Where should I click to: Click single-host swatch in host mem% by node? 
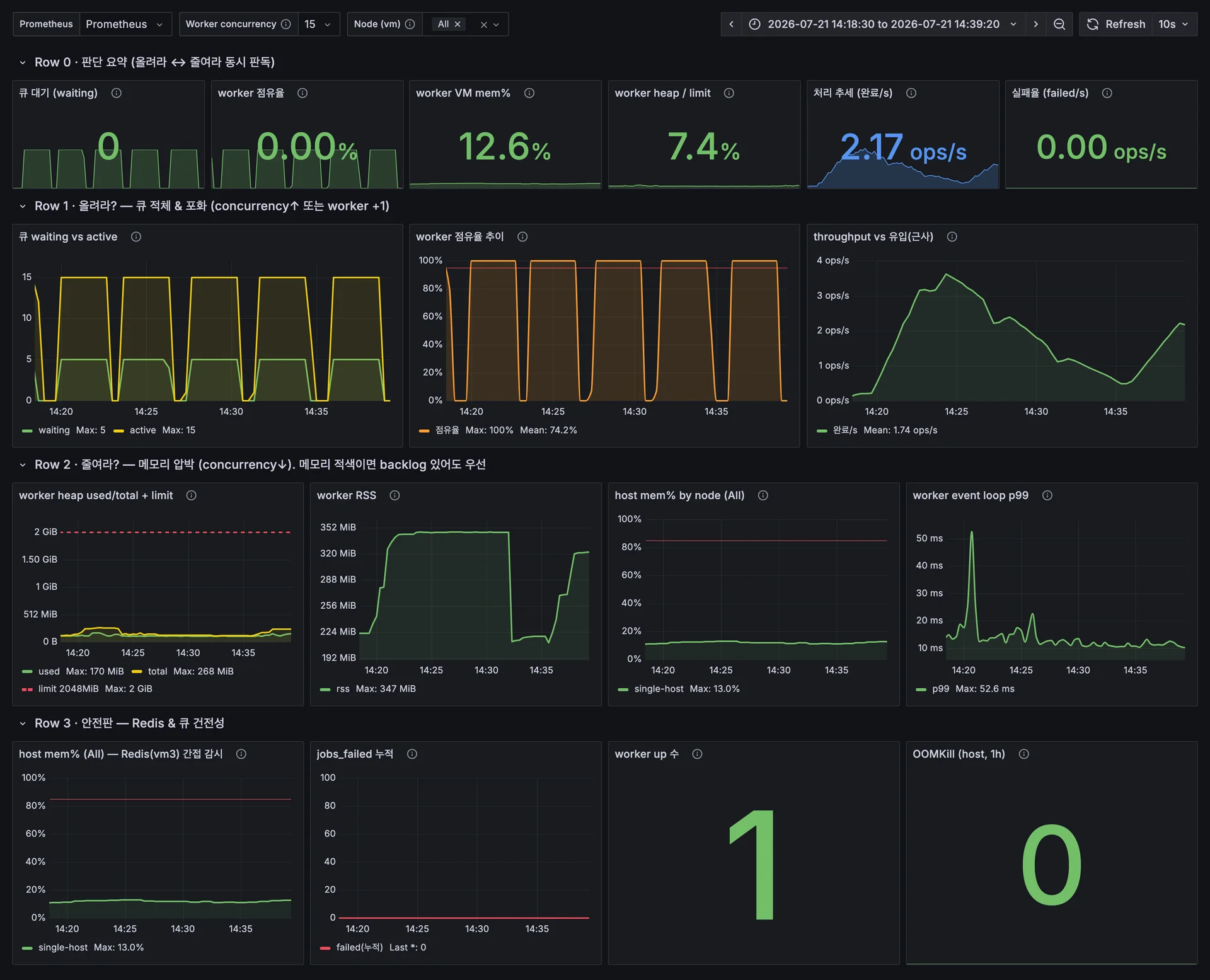623,689
